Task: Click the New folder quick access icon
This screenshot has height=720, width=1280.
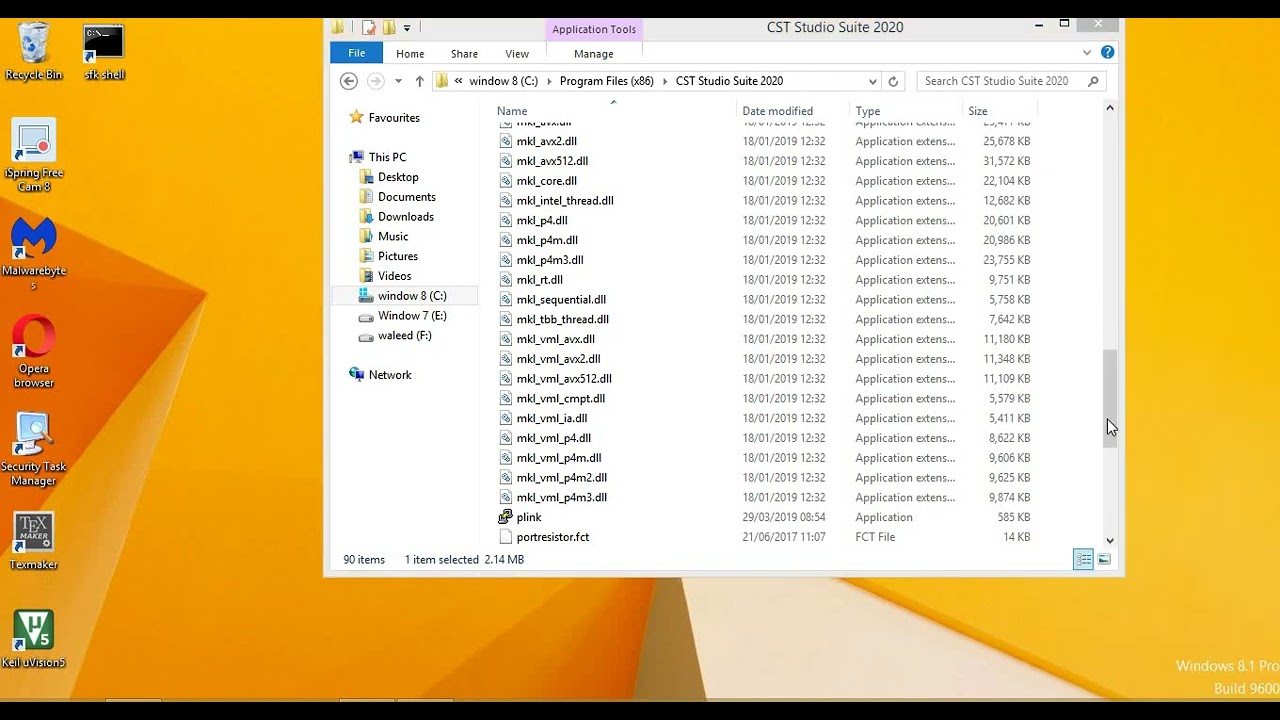Action: coord(389,27)
